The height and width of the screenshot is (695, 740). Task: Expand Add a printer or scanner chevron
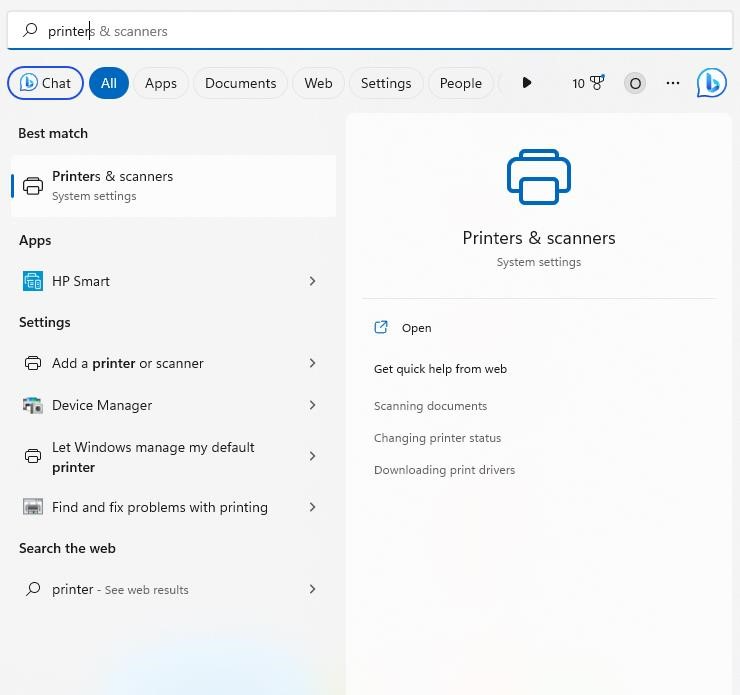(x=312, y=363)
